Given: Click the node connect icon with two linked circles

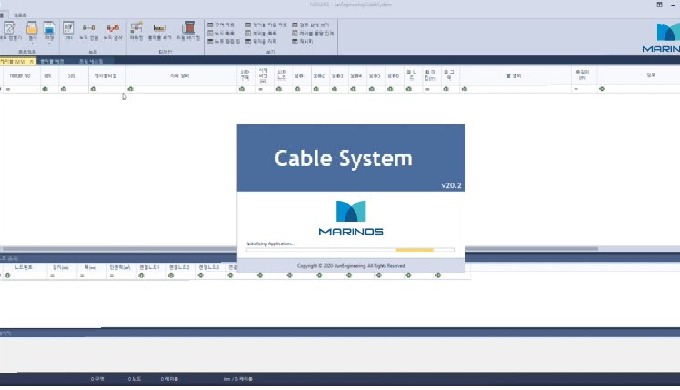Looking at the screenshot, I should pos(89,28).
